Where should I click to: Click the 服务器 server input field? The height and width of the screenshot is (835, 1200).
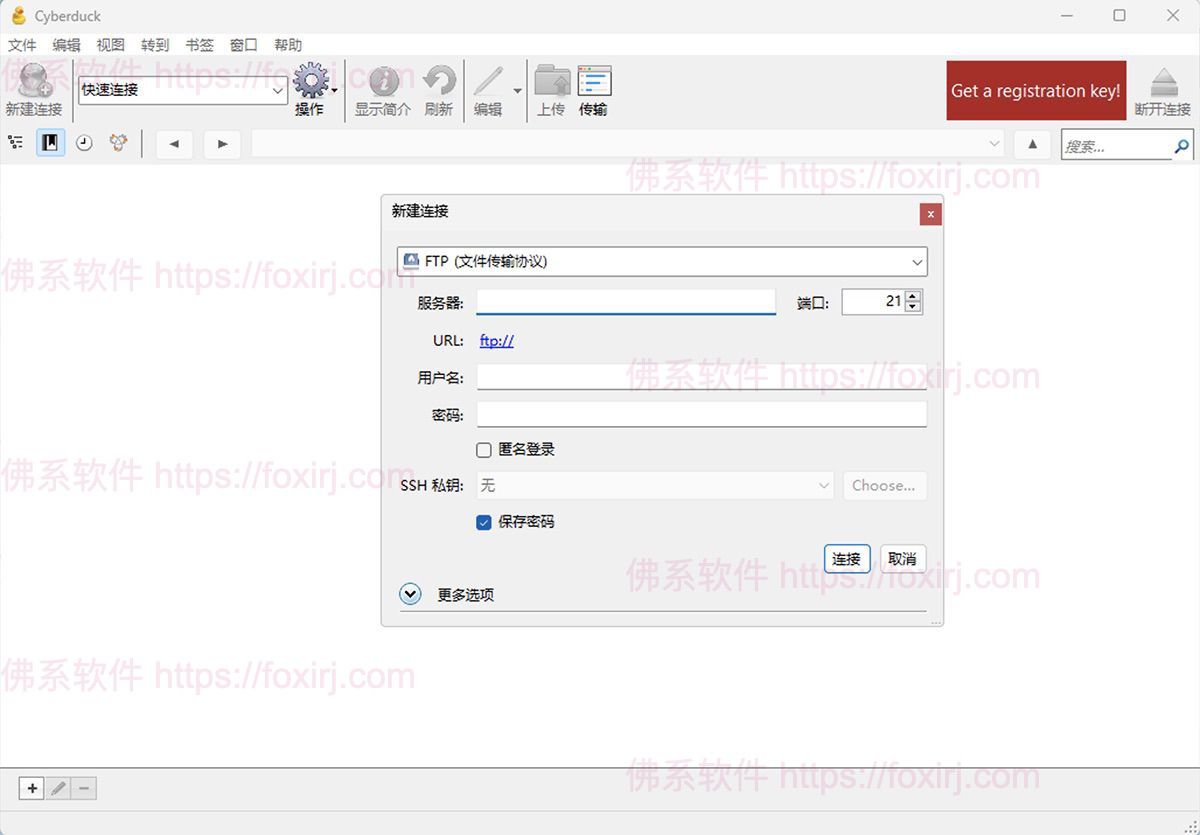coord(625,300)
